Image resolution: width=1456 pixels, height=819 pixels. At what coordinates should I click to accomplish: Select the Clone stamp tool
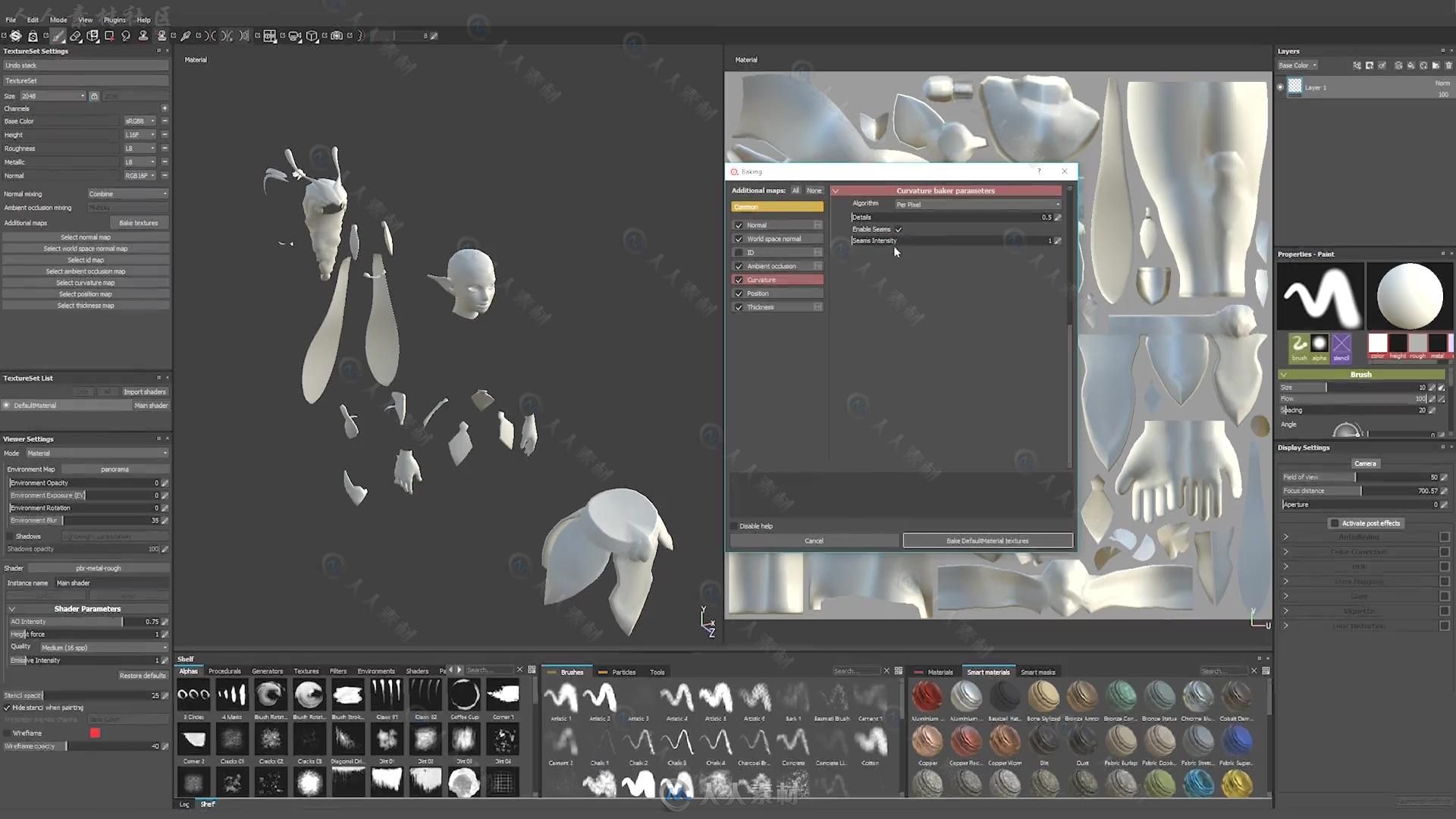pos(143,36)
